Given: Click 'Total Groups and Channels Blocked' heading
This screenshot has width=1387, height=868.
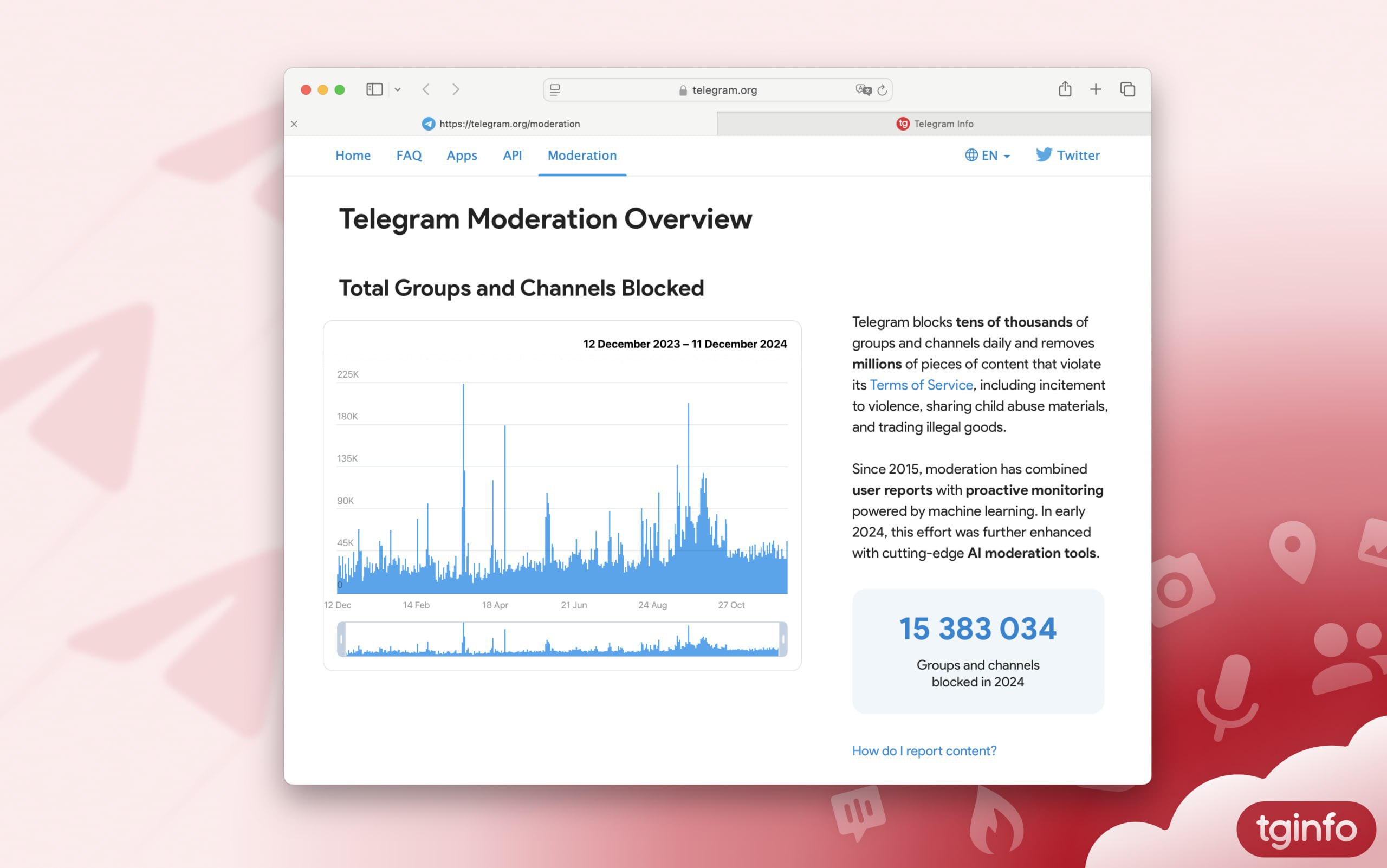Looking at the screenshot, I should tap(521, 288).
